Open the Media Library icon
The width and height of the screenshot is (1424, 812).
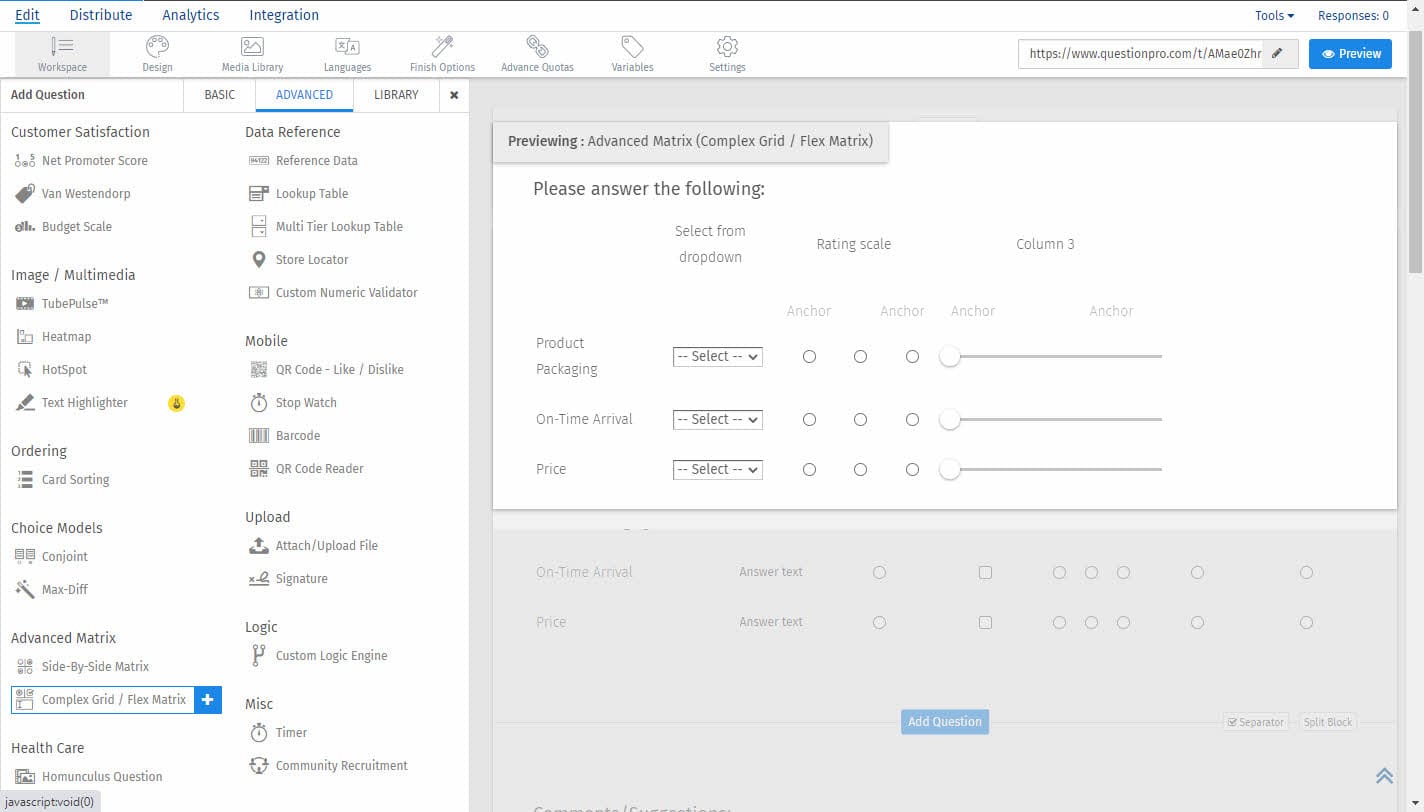click(x=252, y=47)
